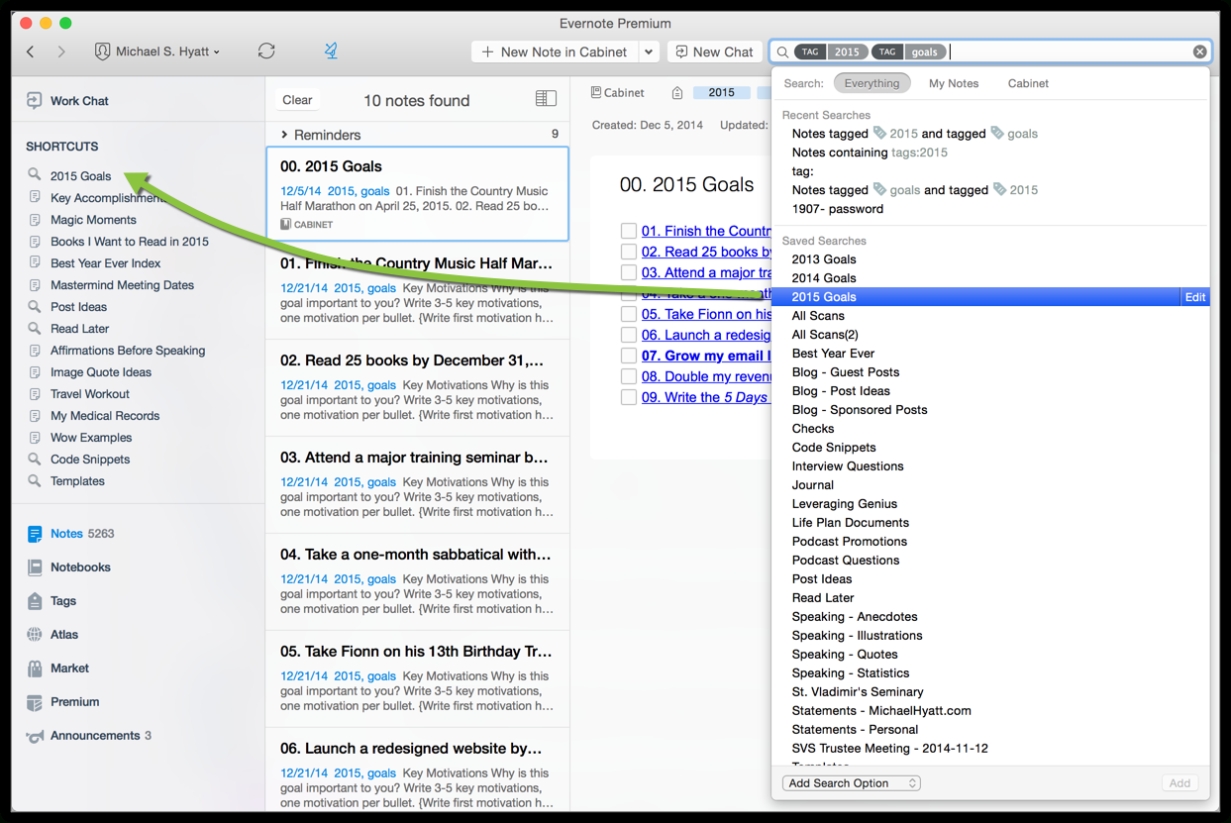Clear the search field with the x
This screenshot has height=823, width=1231.
pos(1199,52)
